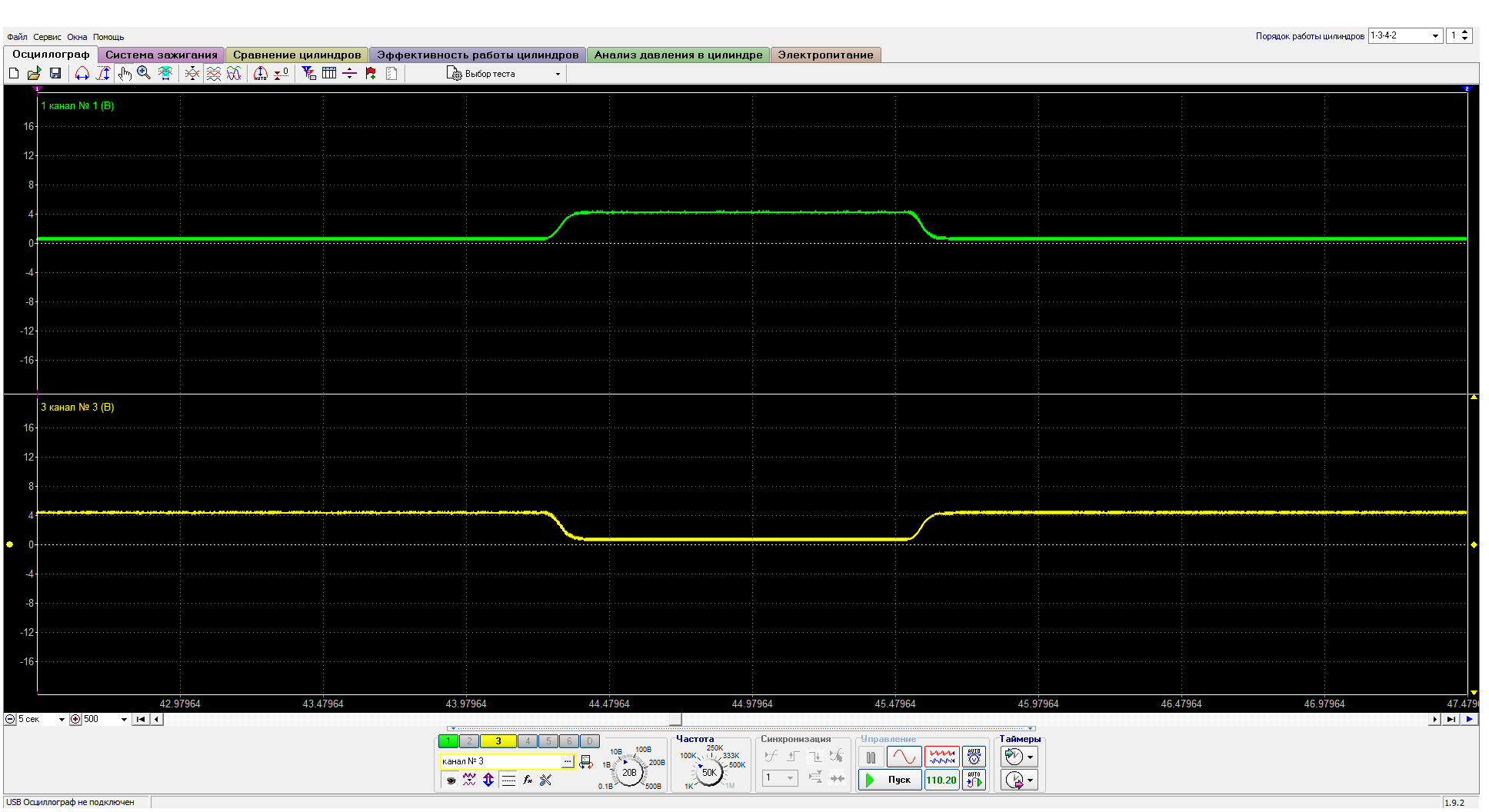Click the cylinder number stepper arrows
Screen dimensions: 1489x812
[1464, 35]
